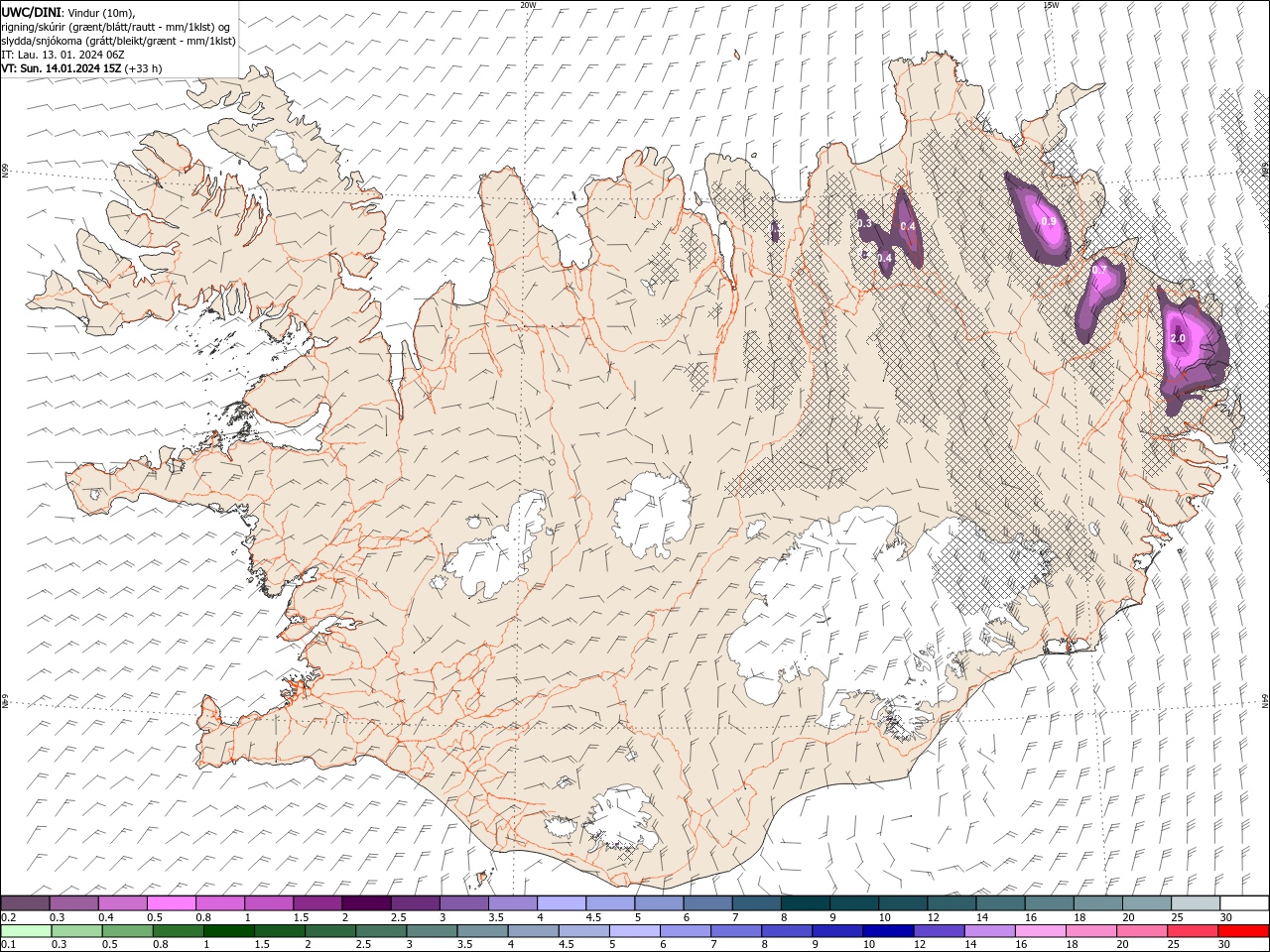Select the rain legend swatch between 0.5 and 0.8
Image resolution: width=1270 pixels, height=952 pixels.
(x=127, y=931)
